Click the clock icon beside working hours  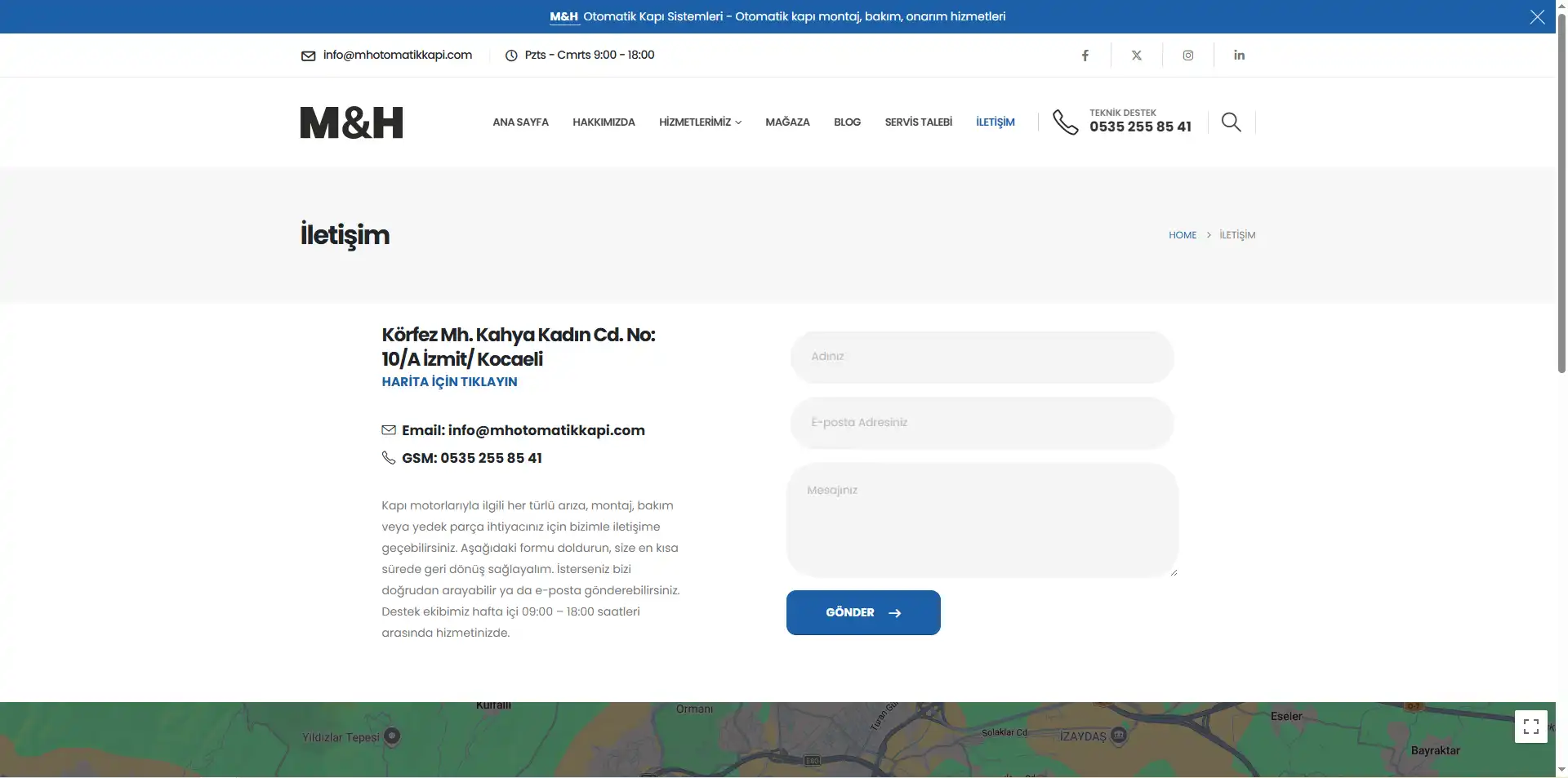(511, 56)
